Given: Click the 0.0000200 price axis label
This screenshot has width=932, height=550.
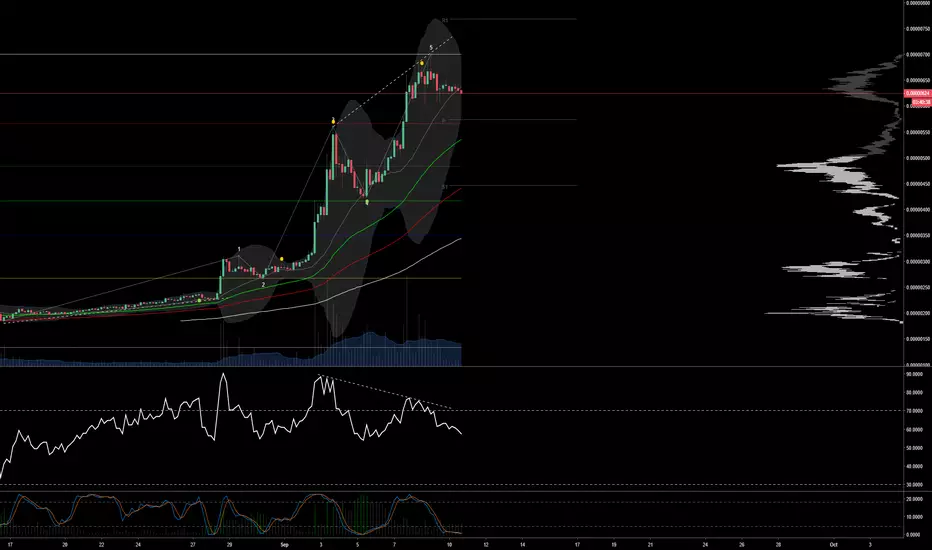Looking at the screenshot, I should pos(918,313).
